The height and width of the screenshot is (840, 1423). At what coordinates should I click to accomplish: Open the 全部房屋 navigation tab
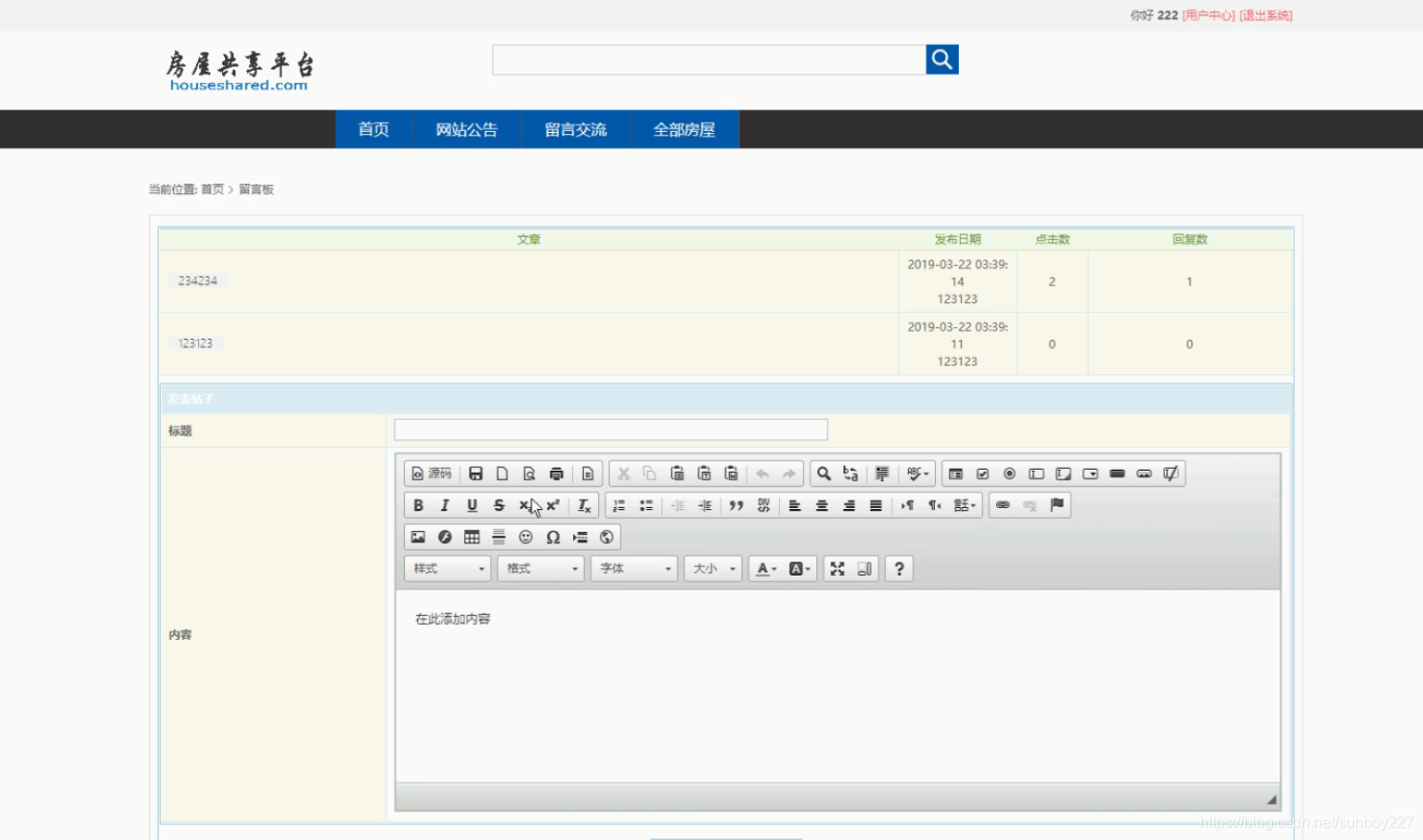click(684, 129)
